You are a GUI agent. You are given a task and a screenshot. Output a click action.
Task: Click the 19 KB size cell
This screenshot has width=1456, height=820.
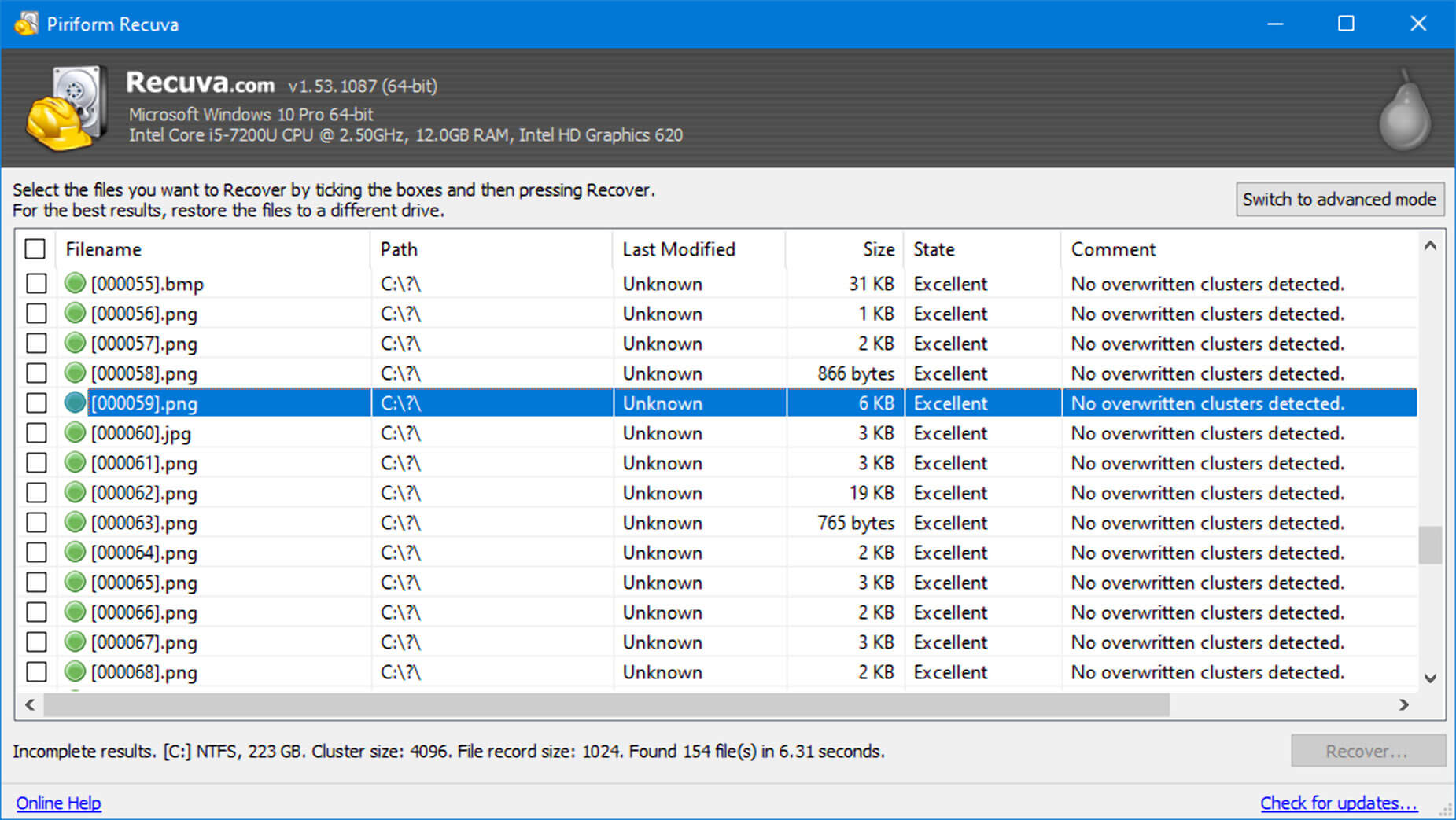coord(872,493)
